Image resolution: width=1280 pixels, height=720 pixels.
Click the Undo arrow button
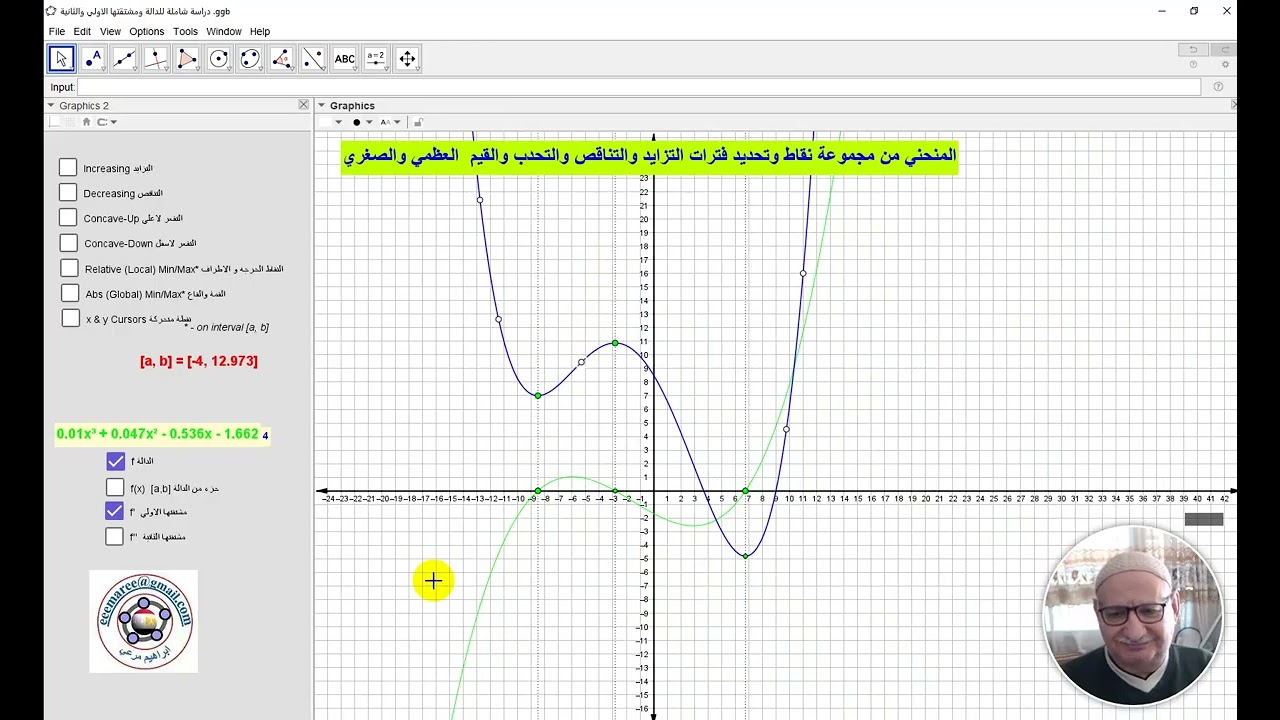[1193, 50]
